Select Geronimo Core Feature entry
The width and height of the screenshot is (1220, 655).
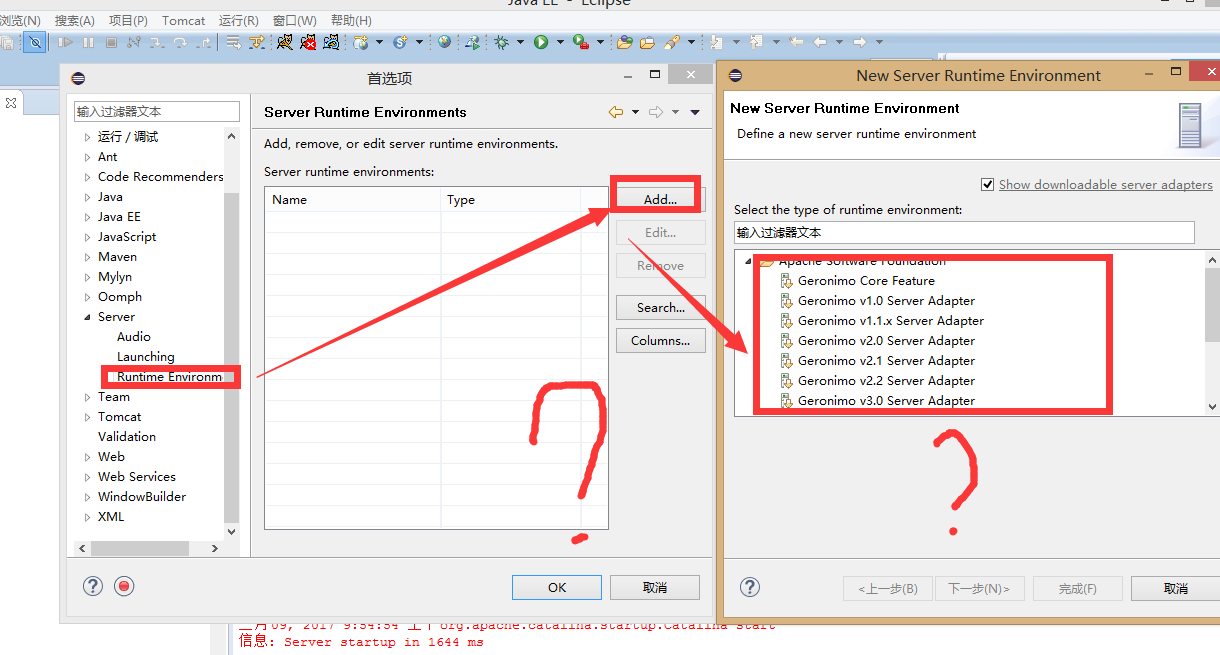point(866,281)
